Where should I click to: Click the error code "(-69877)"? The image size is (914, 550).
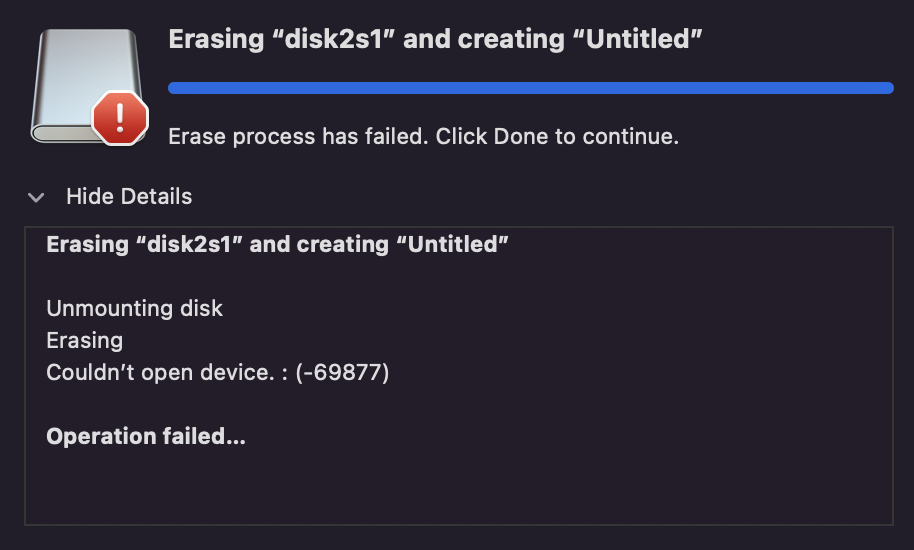pos(342,373)
